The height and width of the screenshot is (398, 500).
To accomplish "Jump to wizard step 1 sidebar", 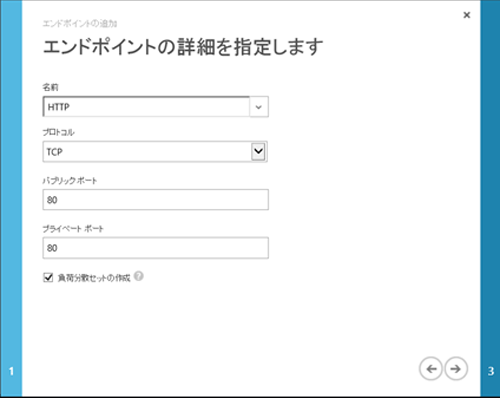I will pyautogui.click(x=11, y=199).
